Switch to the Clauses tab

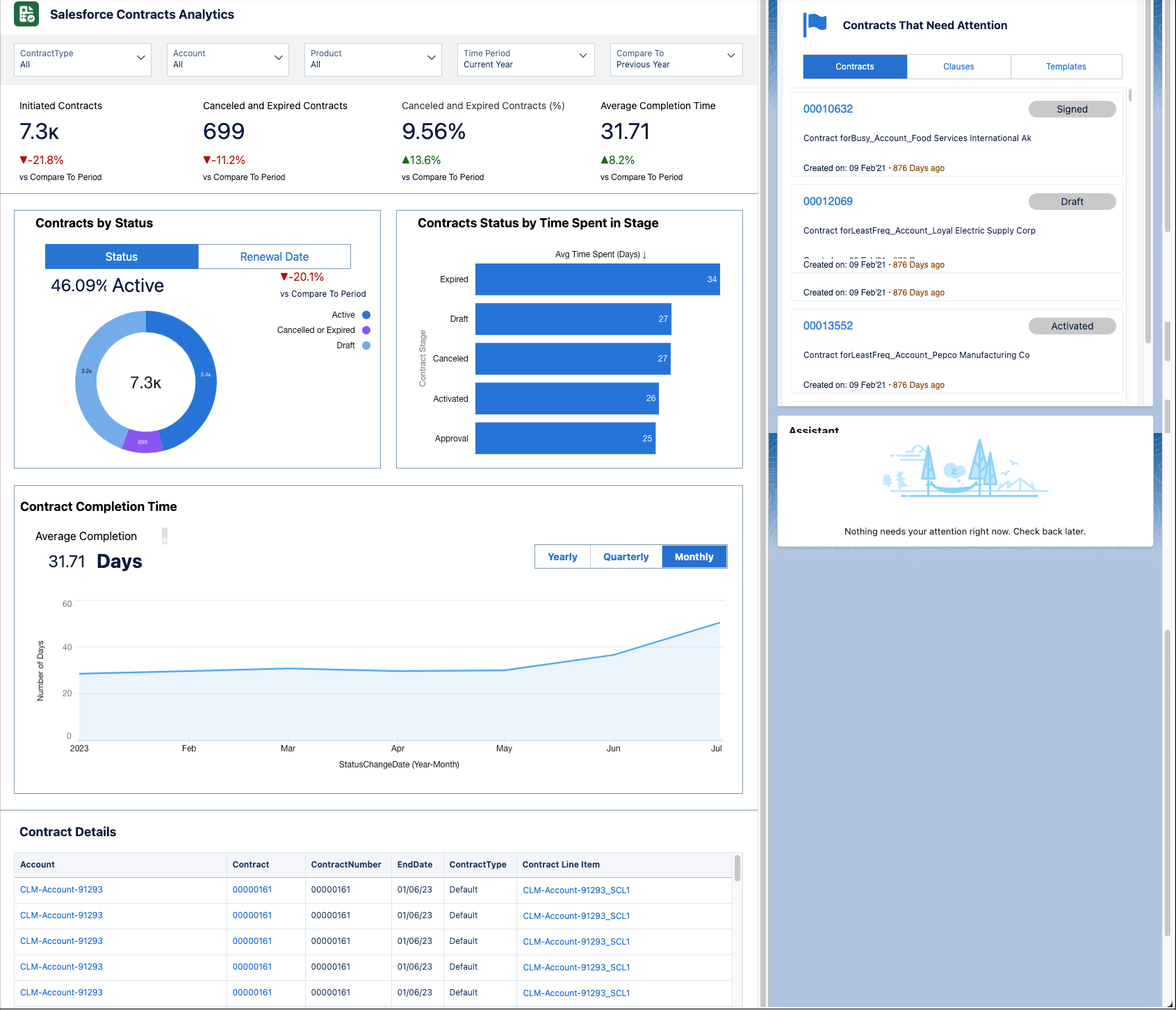[x=958, y=66]
